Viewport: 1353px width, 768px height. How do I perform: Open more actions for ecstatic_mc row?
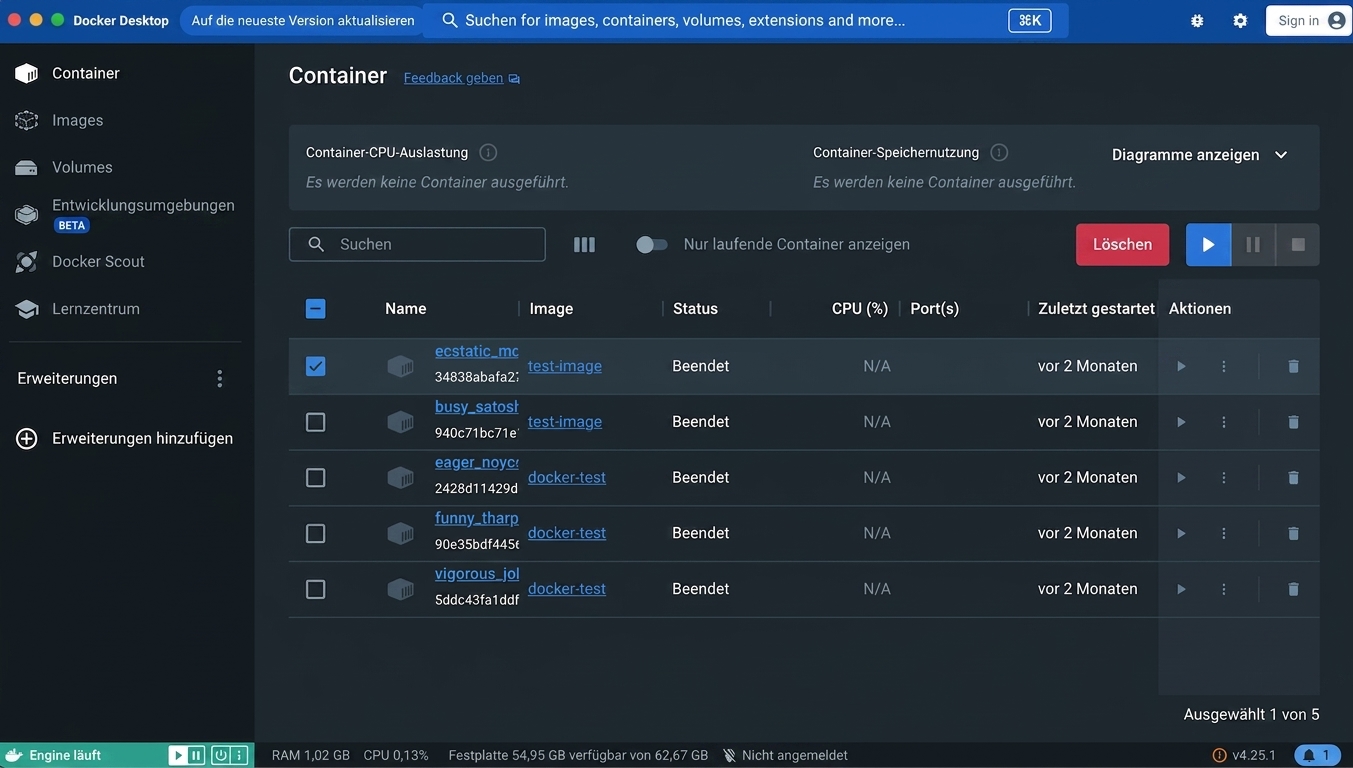point(1224,366)
